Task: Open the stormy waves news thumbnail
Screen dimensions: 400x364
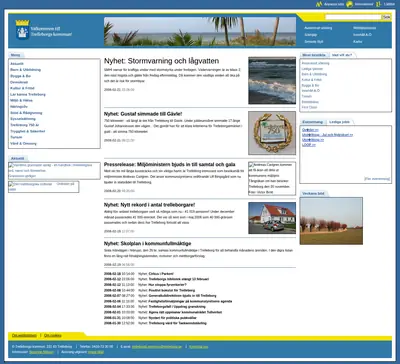Action: (272, 80)
